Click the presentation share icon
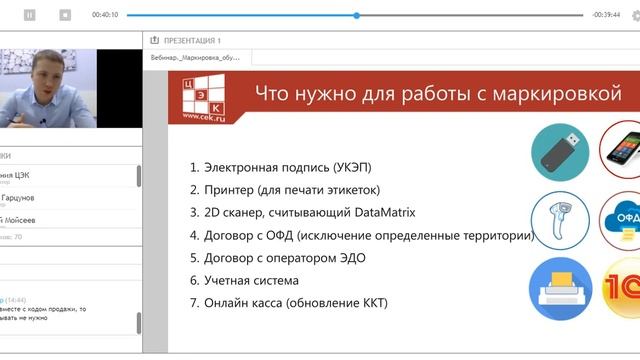The image size is (640, 360). 154,40
